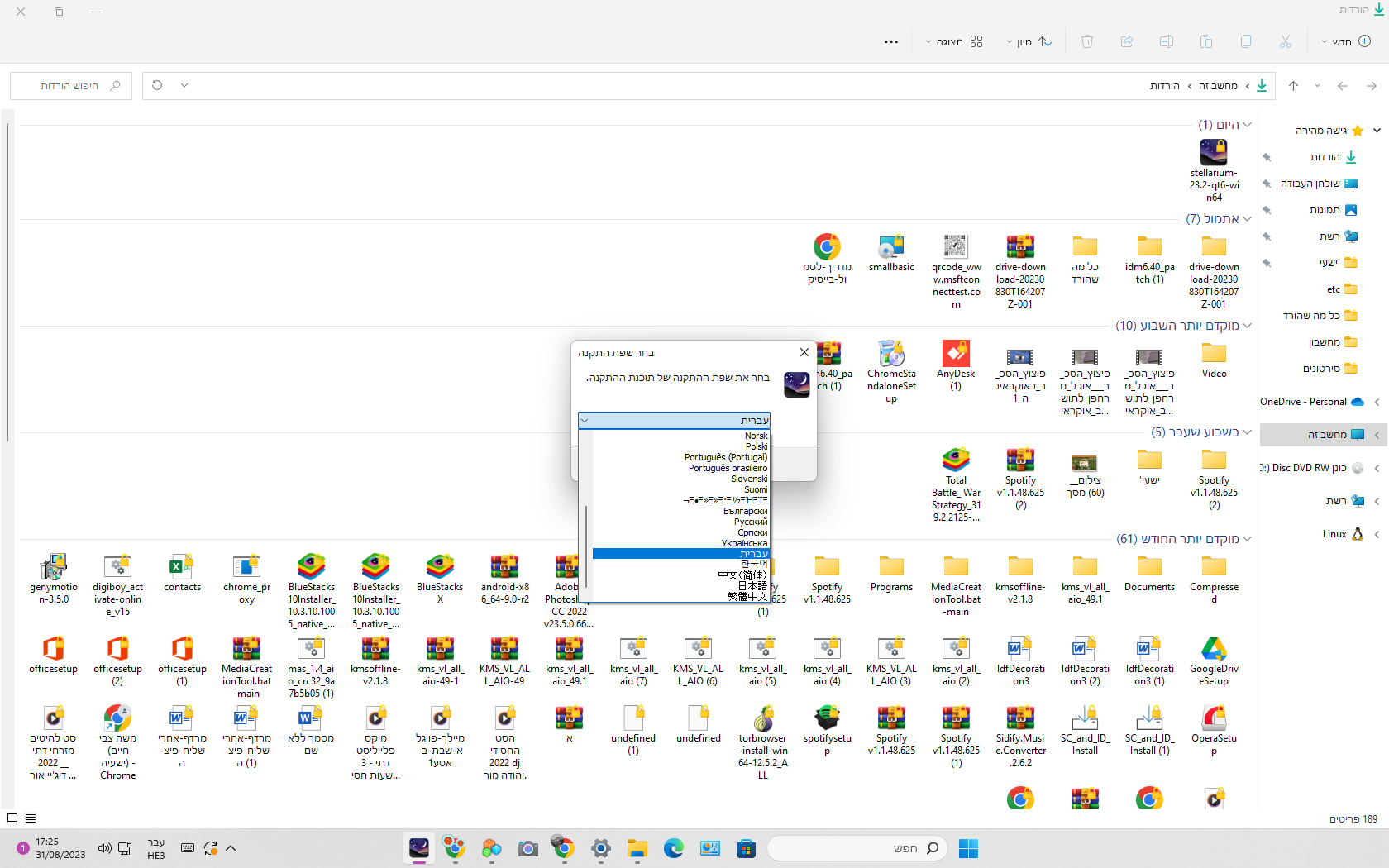The image size is (1389, 868).
Task: Open the stellarium-23.2-qt6-win64 installer file
Action: pyautogui.click(x=1214, y=170)
